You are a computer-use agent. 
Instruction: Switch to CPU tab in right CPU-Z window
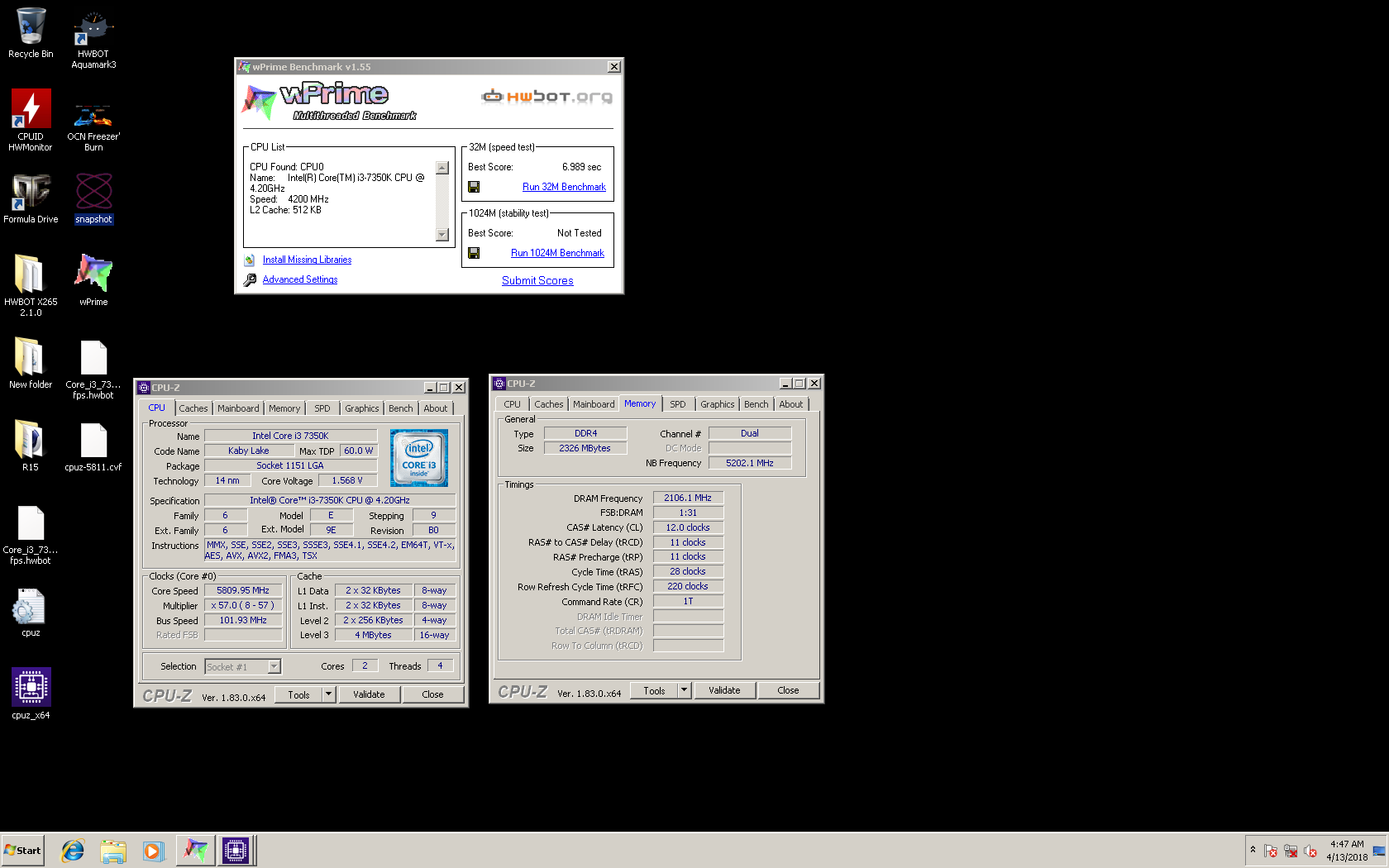513,404
